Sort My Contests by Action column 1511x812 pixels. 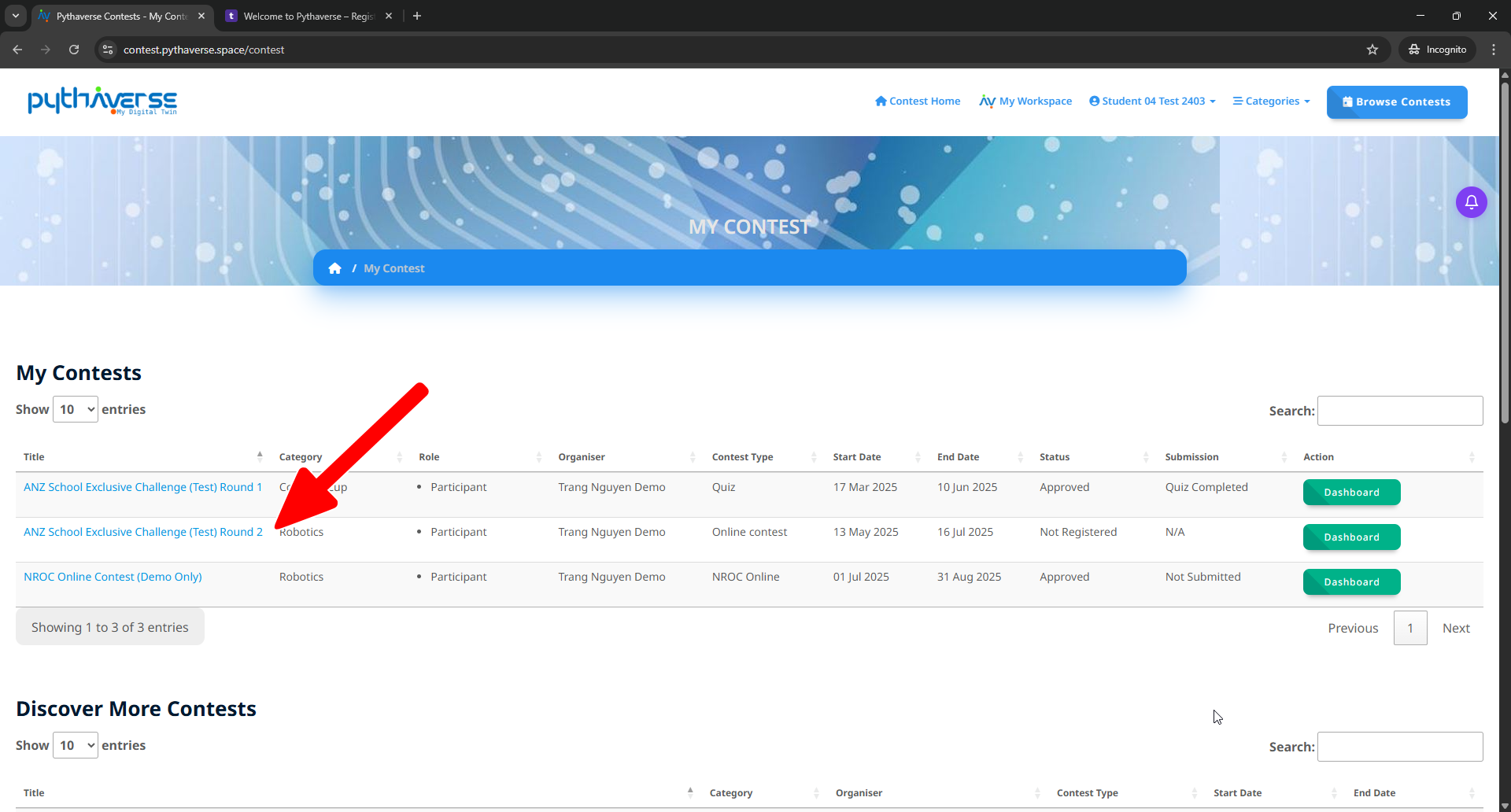1389,456
